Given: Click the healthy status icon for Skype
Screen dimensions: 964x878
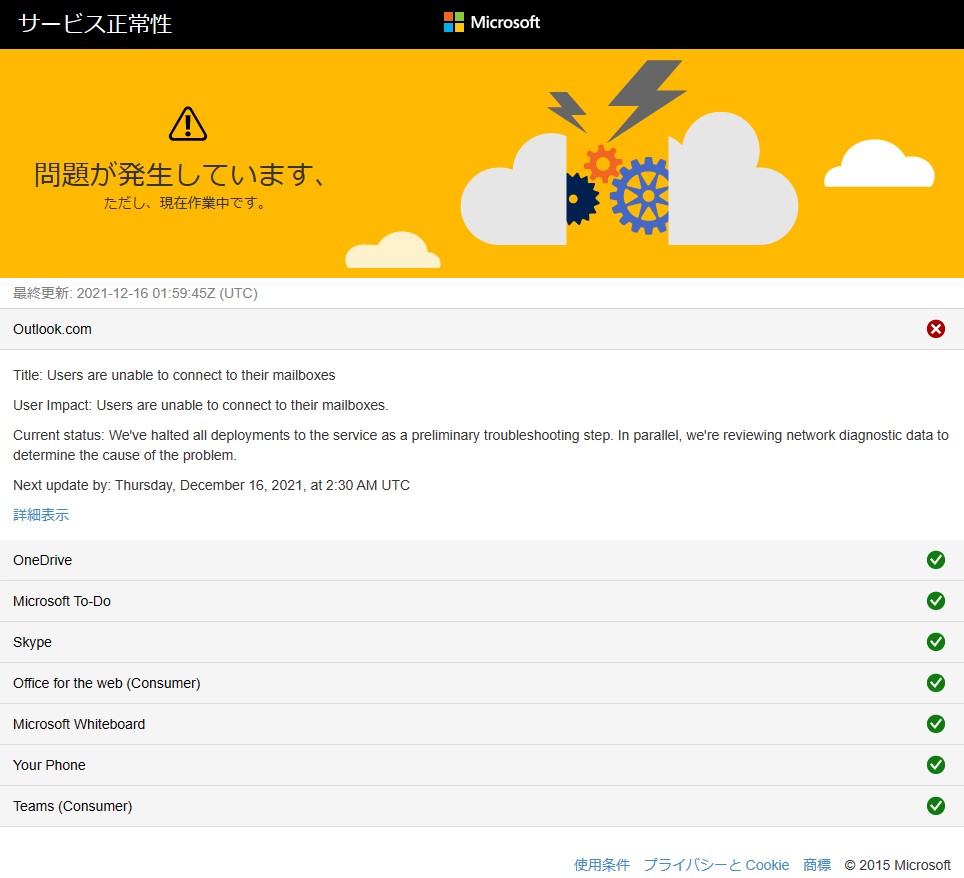Looking at the screenshot, I should click(x=936, y=641).
